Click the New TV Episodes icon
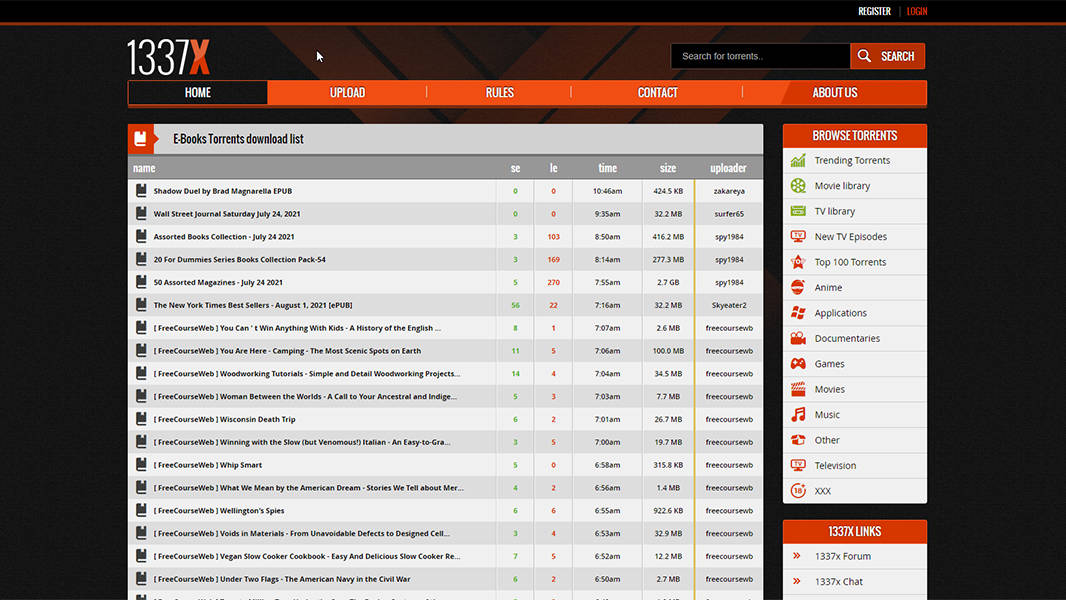Image resolution: width=1066 pixels, height=600 pixels. pos(798,236)
